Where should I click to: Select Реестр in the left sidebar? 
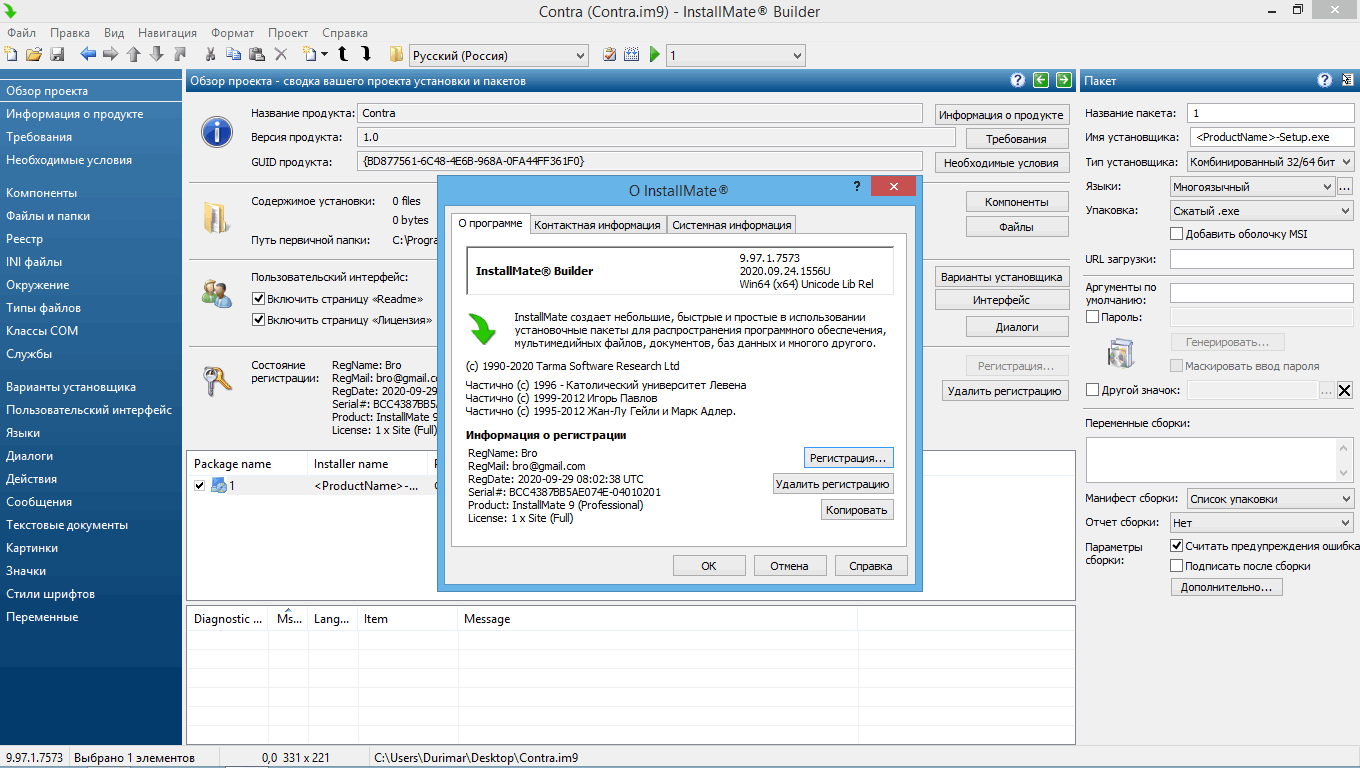pos(25,239)
